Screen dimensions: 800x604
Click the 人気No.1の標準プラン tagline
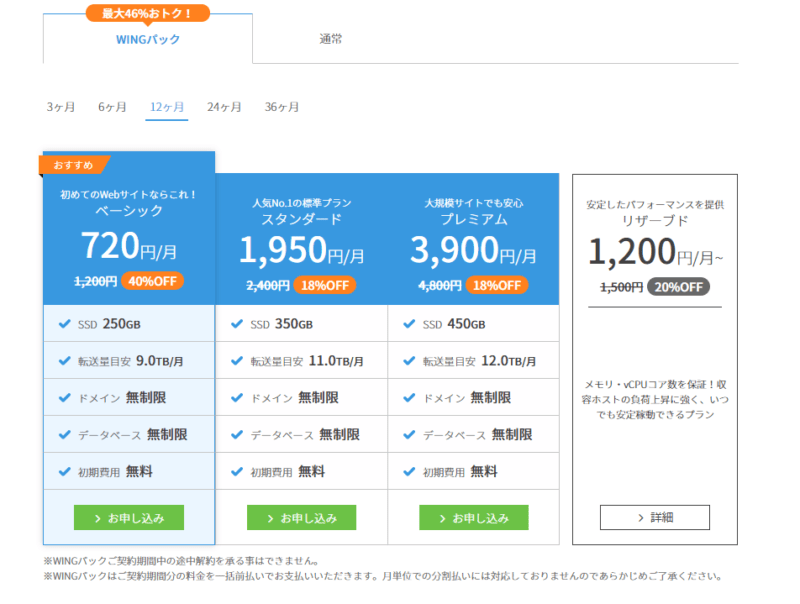(302, 203)
